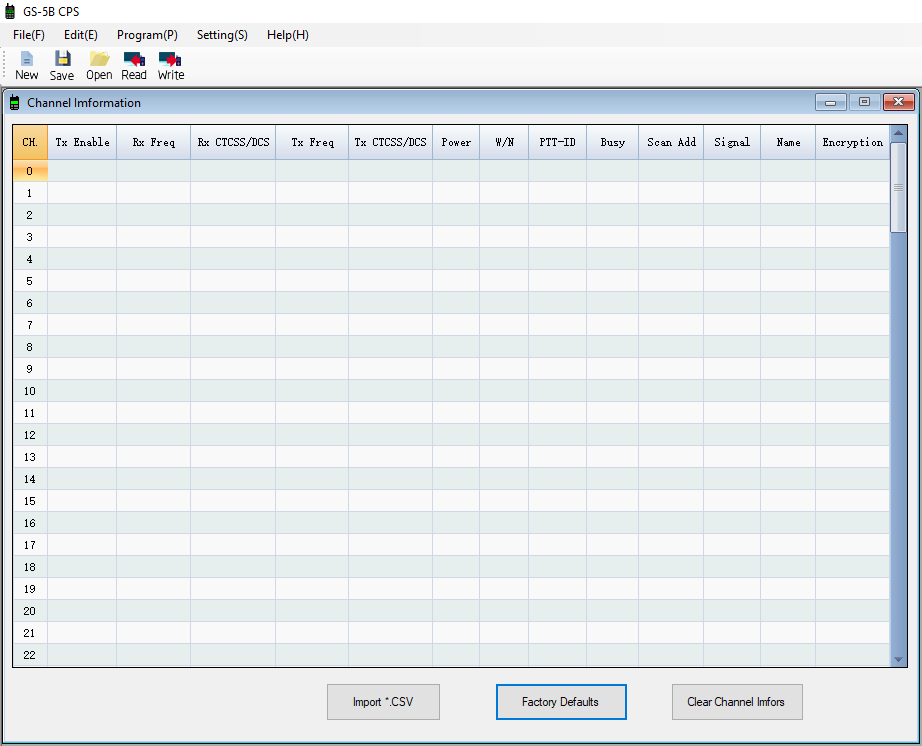Open the Program menu
The height and width of the screenshot is (746, 922).
click(x=147, y=35)
